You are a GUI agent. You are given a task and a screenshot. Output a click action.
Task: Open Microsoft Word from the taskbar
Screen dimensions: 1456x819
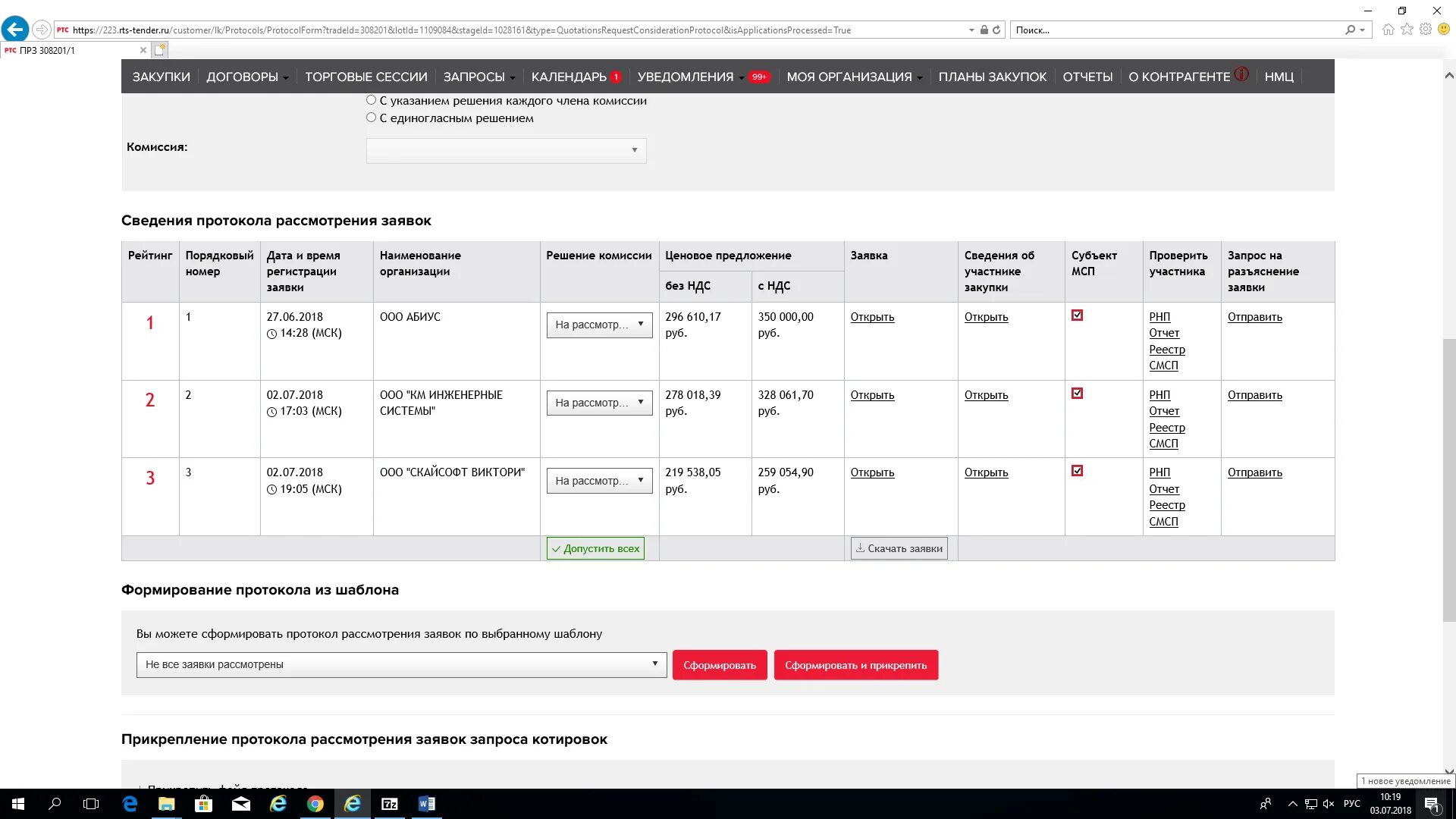click(x=426, y=804)
